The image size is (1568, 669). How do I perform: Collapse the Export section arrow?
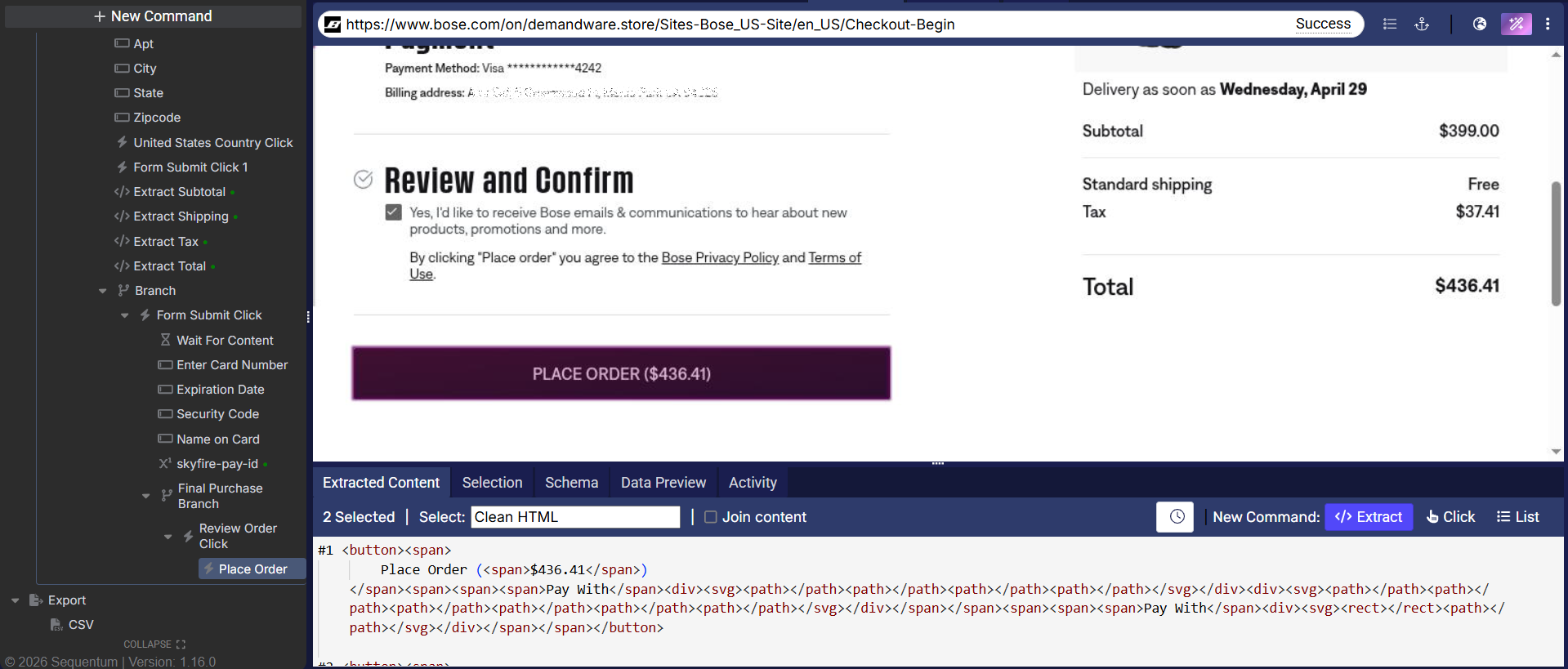point(16,600)
